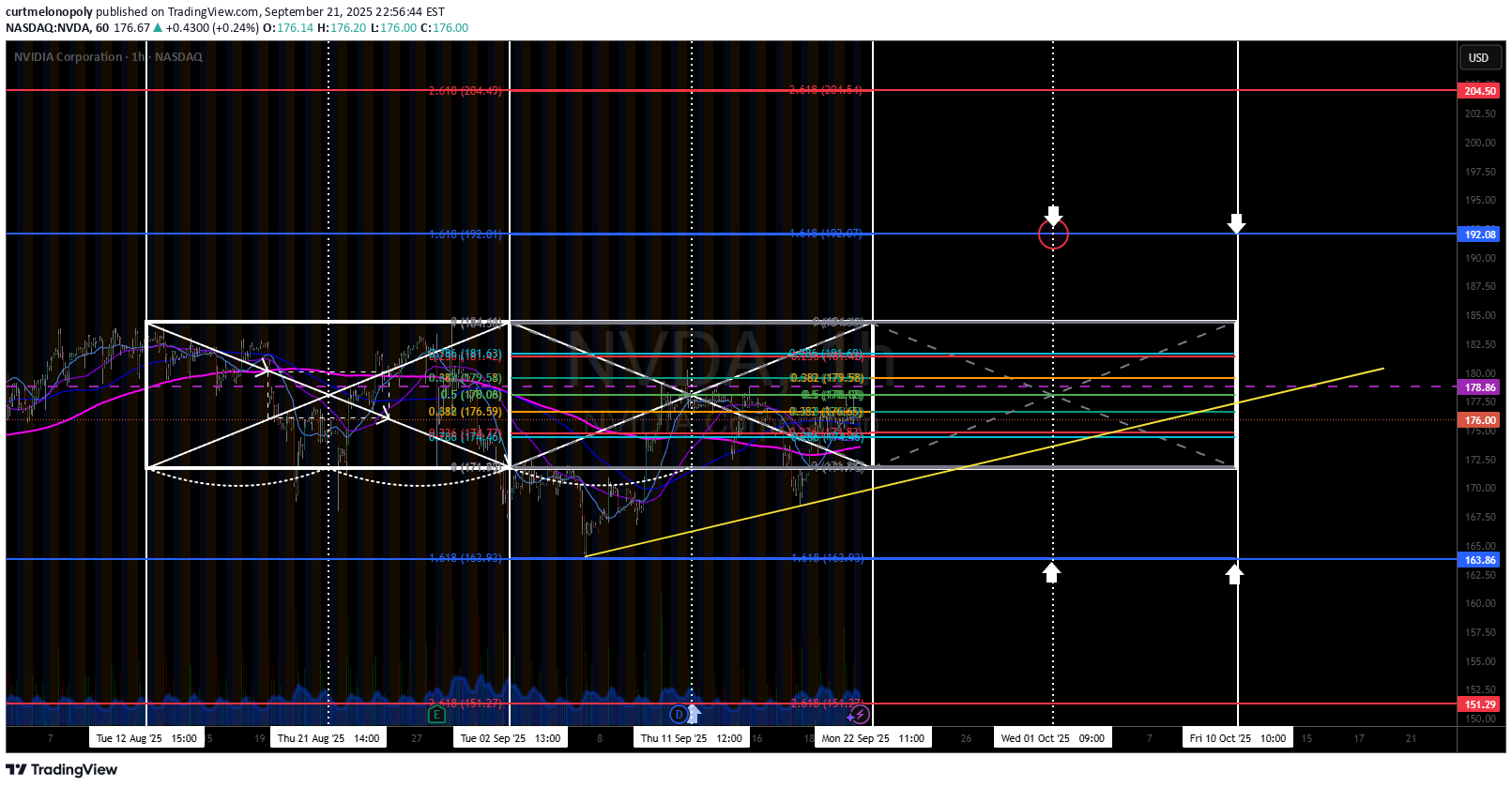Click the purple lightning bolt icon
The image size is (1512, 787).
[x=860, y=715]
